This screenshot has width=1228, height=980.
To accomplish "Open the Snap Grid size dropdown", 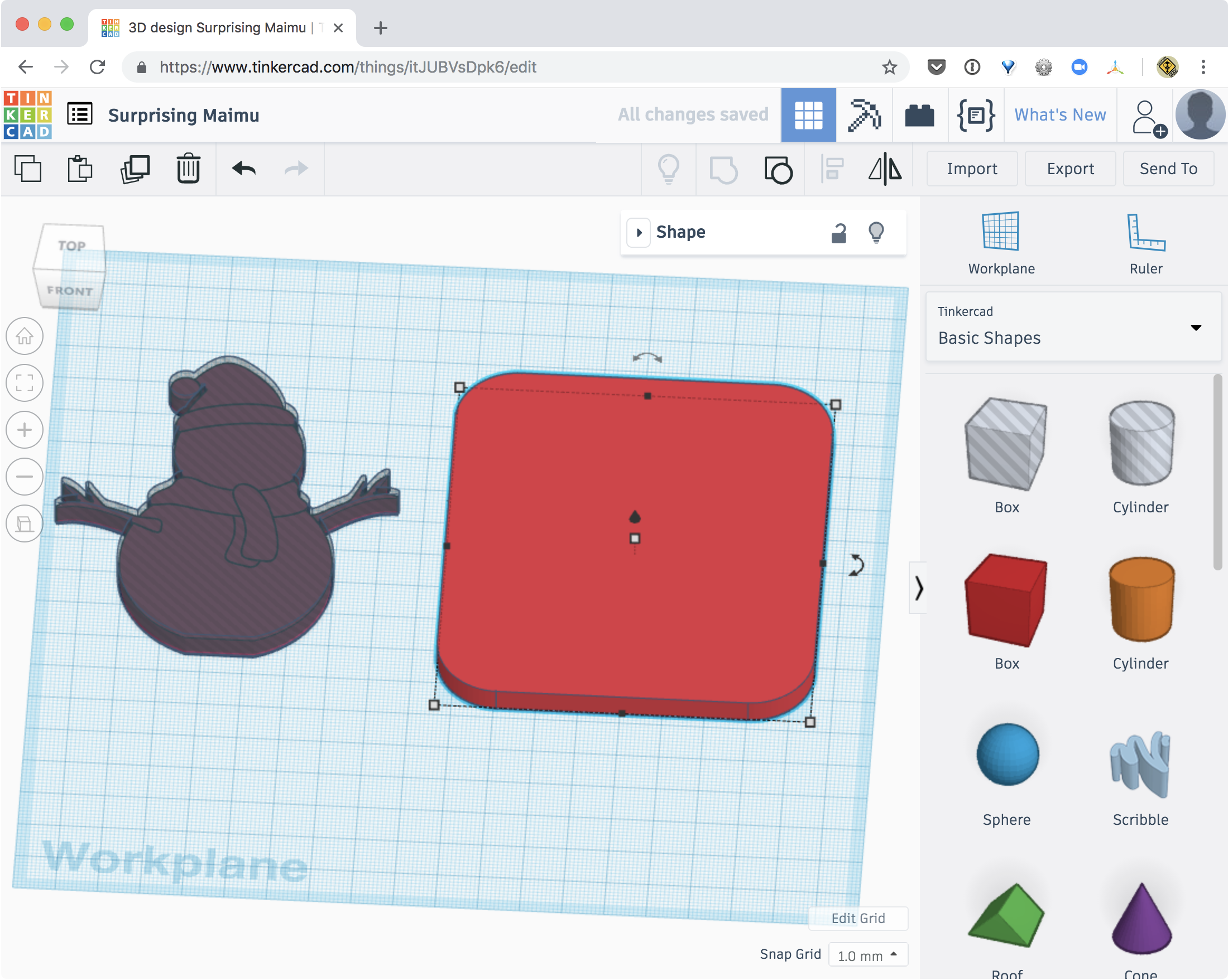I will [868, 954].
